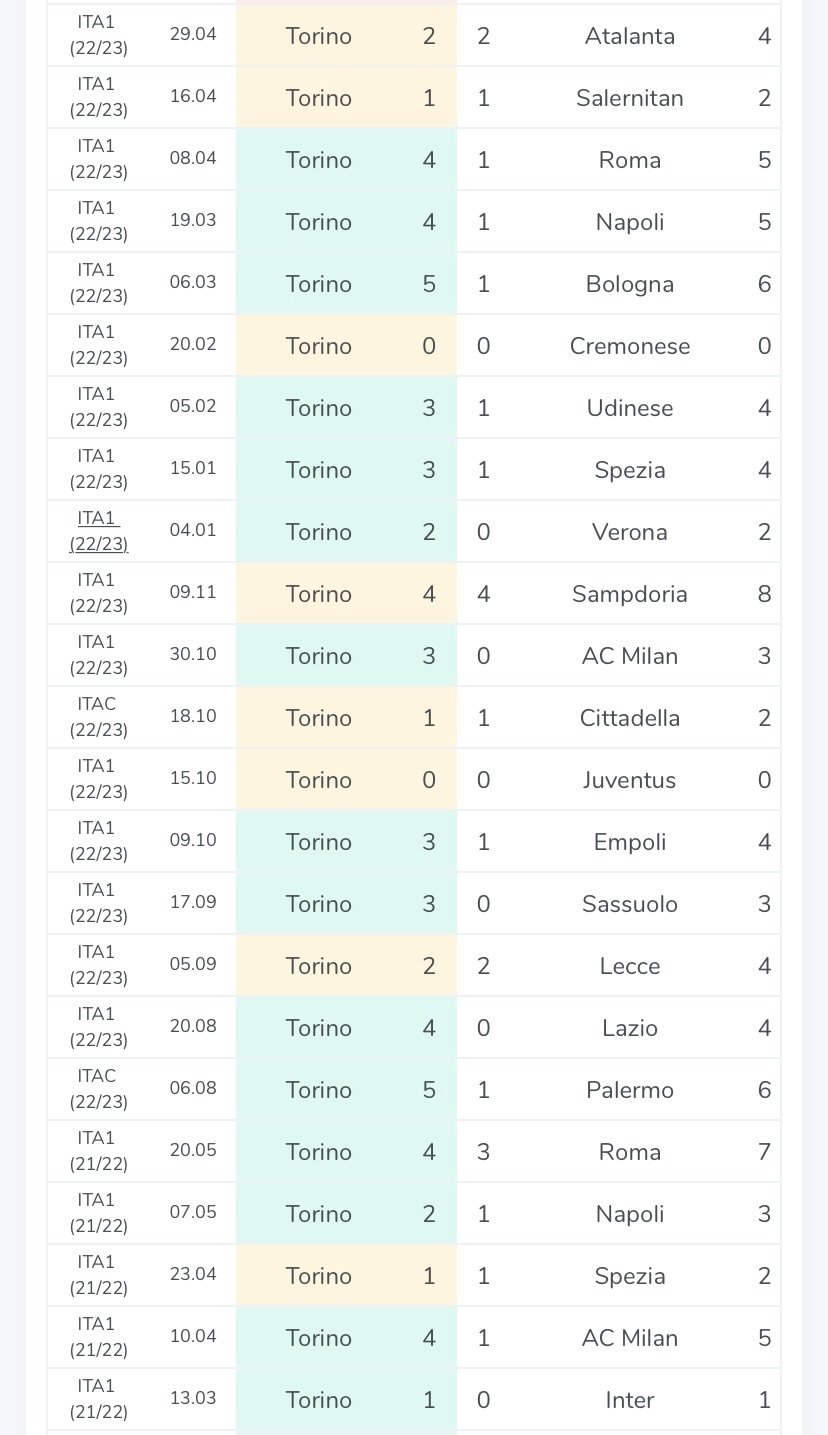Select the 20.02 match date

click(193, 344)
